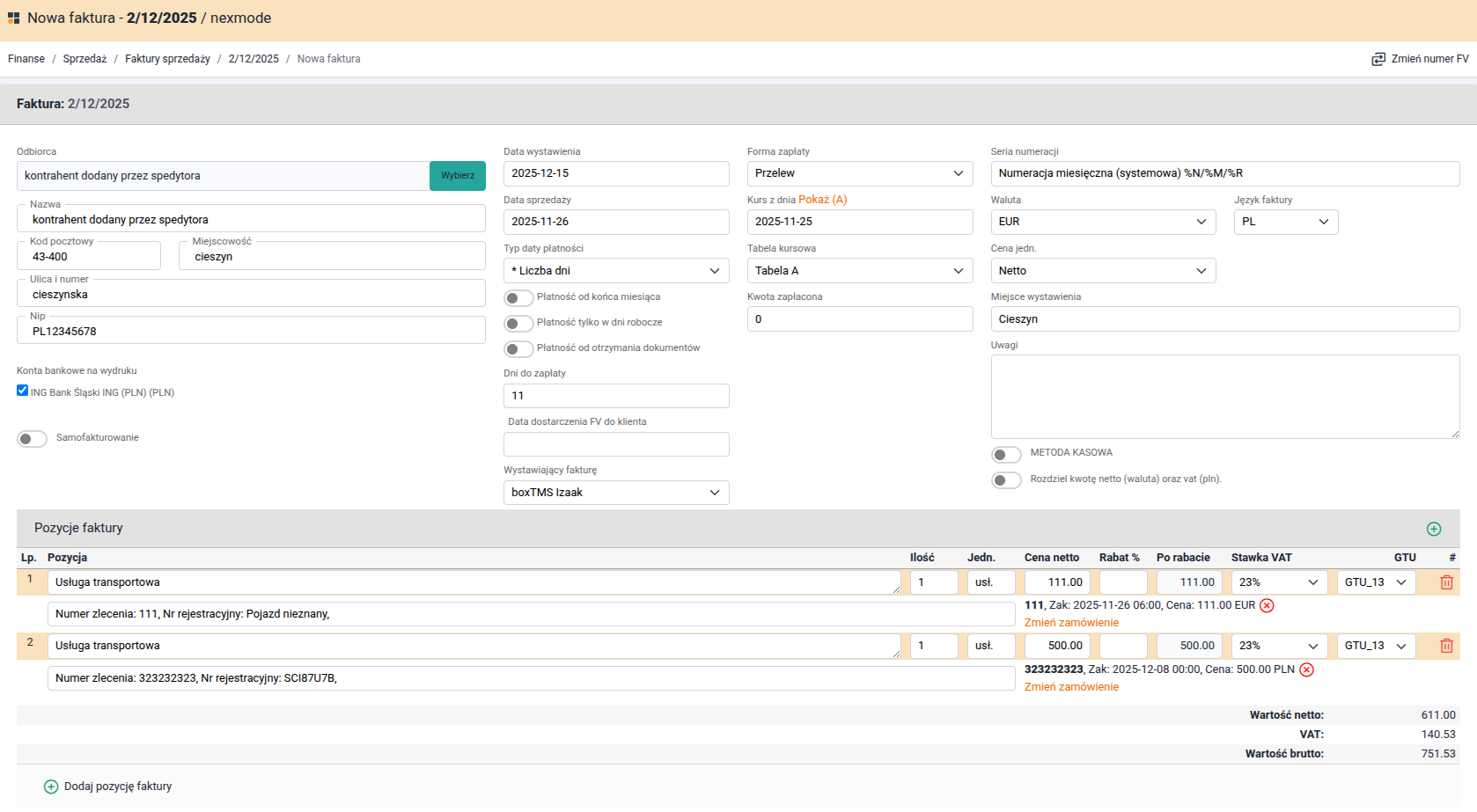The height and width of the screenshot is (812, 1477).
Task: Click Zmień zamówienie link under order 111
Action: point(1071,623)
